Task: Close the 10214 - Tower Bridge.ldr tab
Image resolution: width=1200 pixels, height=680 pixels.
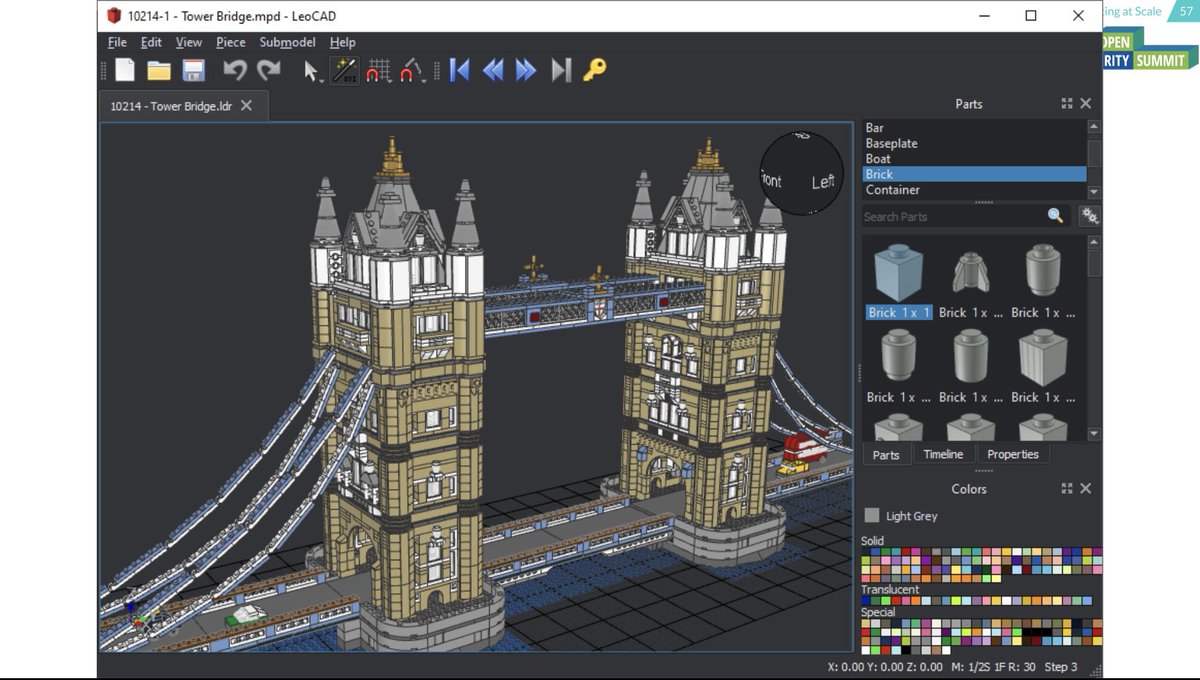Action: (x=247, y=106)
